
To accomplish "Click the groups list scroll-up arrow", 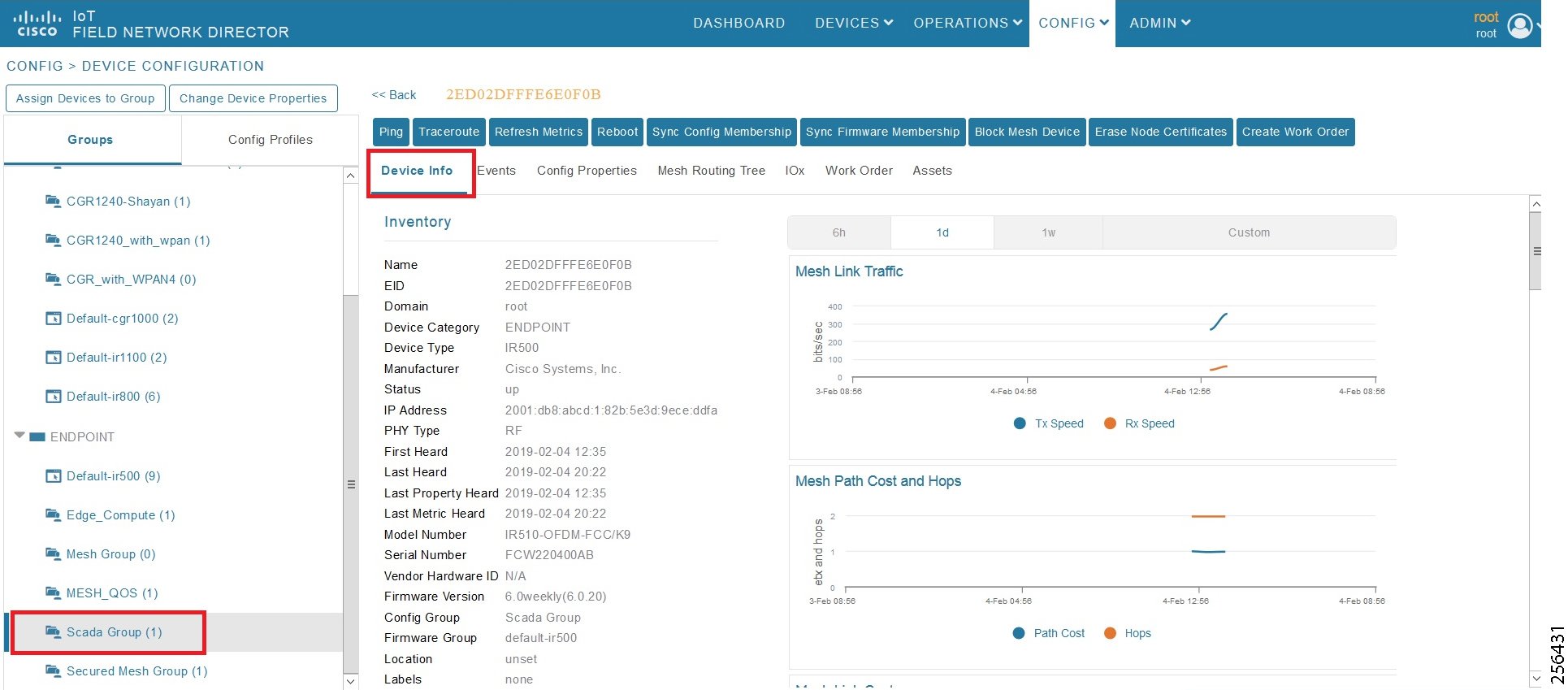I will coord(351,176).
